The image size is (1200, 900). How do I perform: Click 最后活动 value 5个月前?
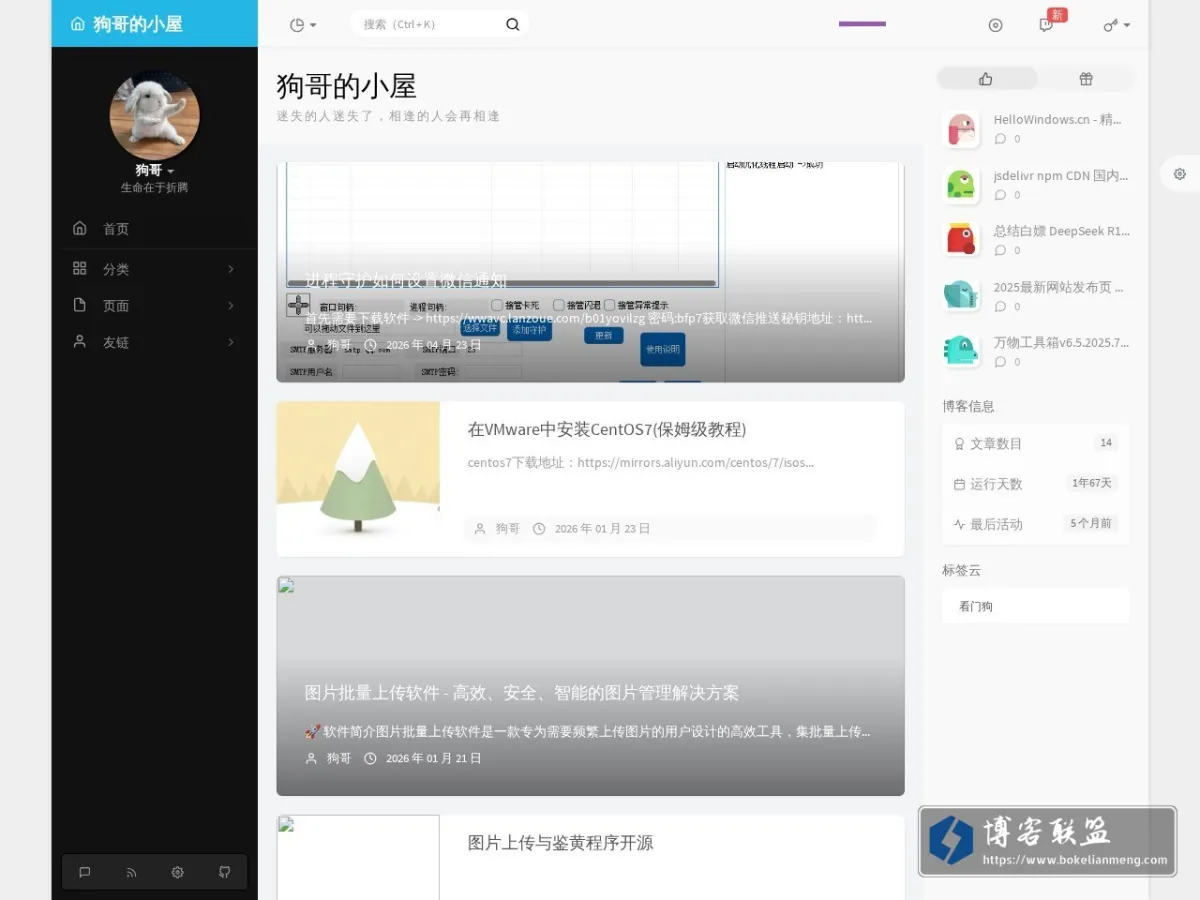[x=1091, y=523]
